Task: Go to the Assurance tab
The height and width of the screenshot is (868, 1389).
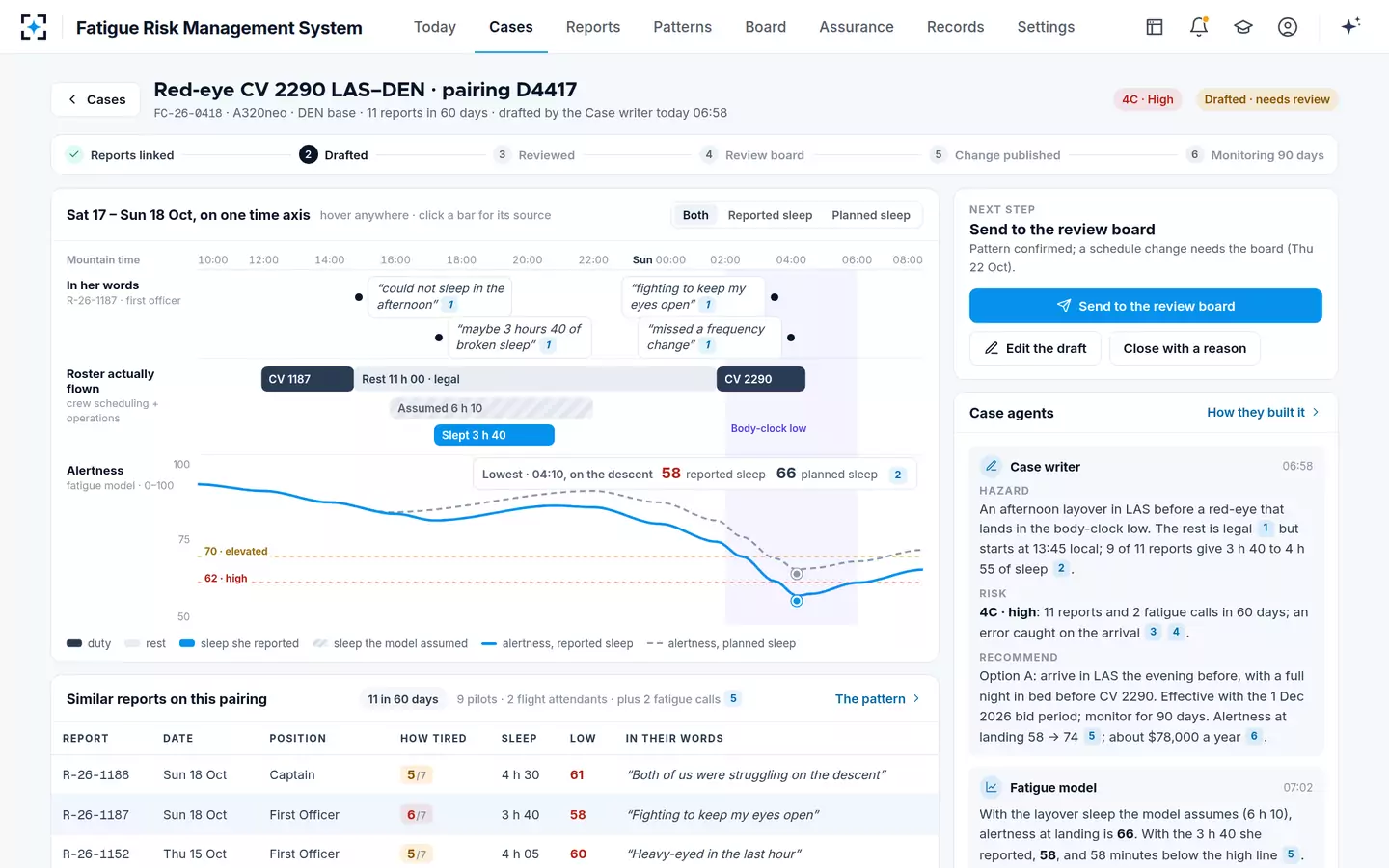Action: click(x=857, y=27)
